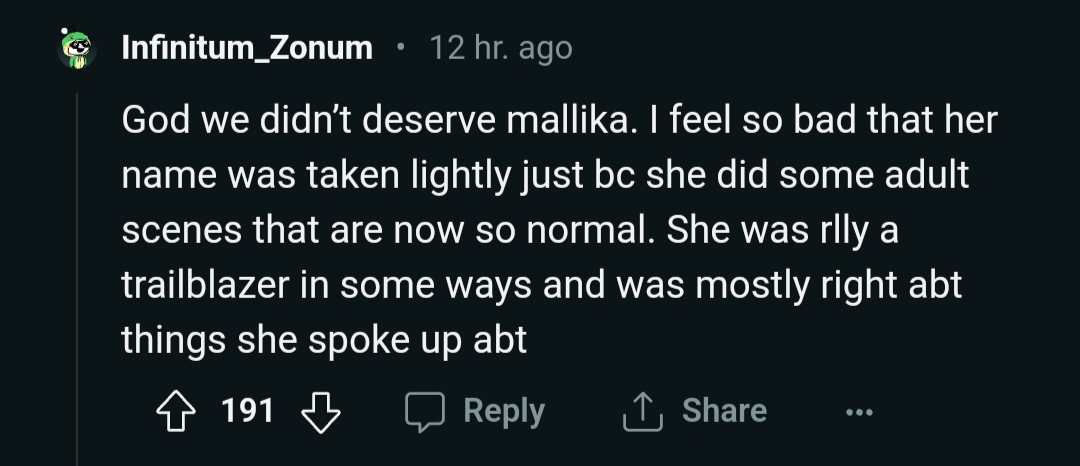
Task: Click the Share upload arrow icon
Action: (x=643, y=411)
